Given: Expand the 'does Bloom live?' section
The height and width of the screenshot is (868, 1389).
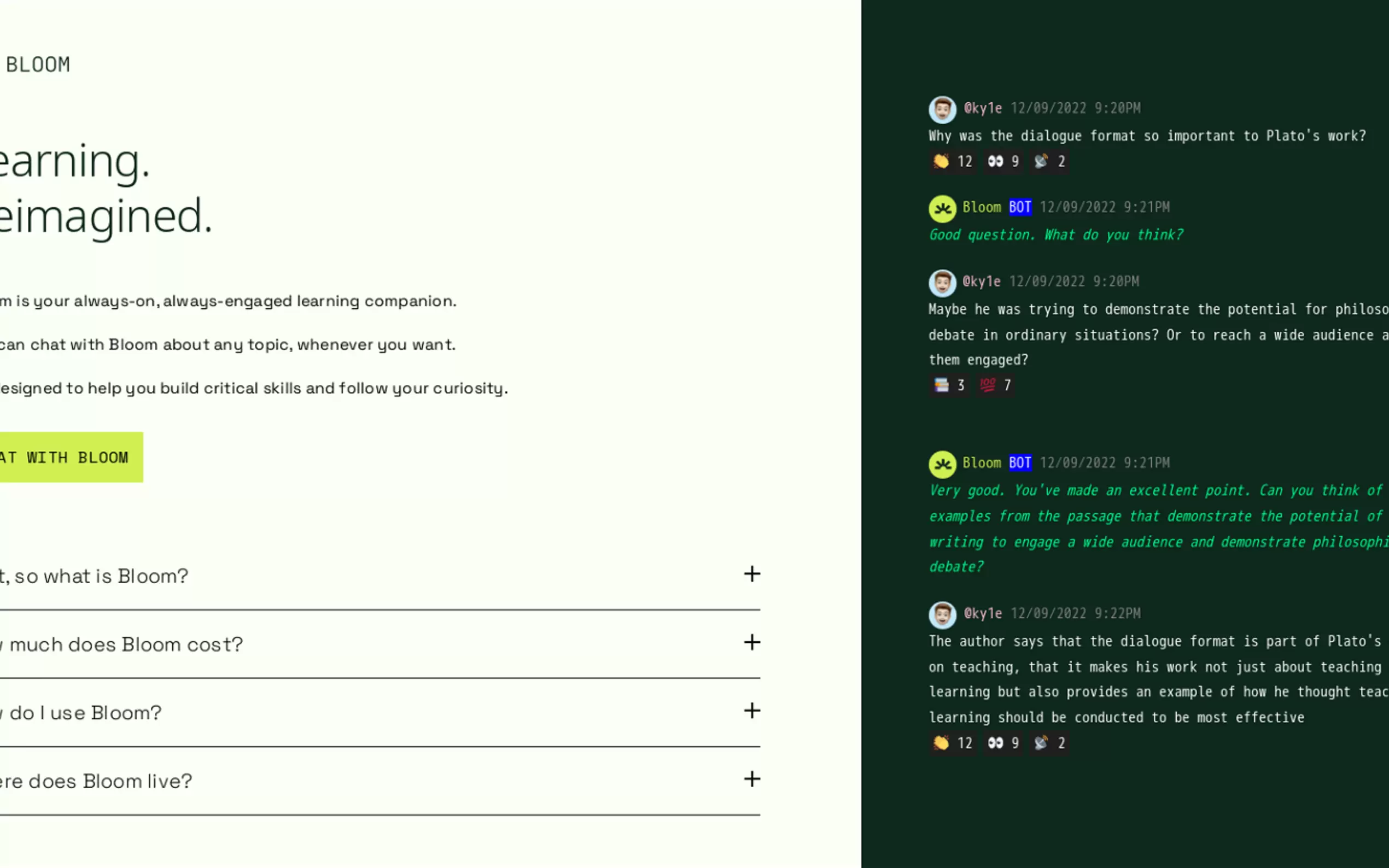Looking at the screenshot, I should tap(751, 779).
